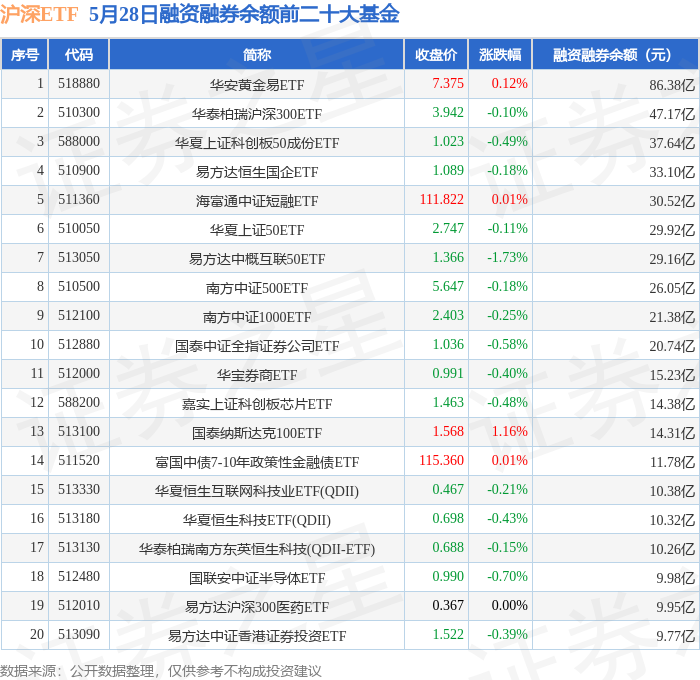Select the fund name 易方达沪深300医药ETF

(x=257, y=607)
